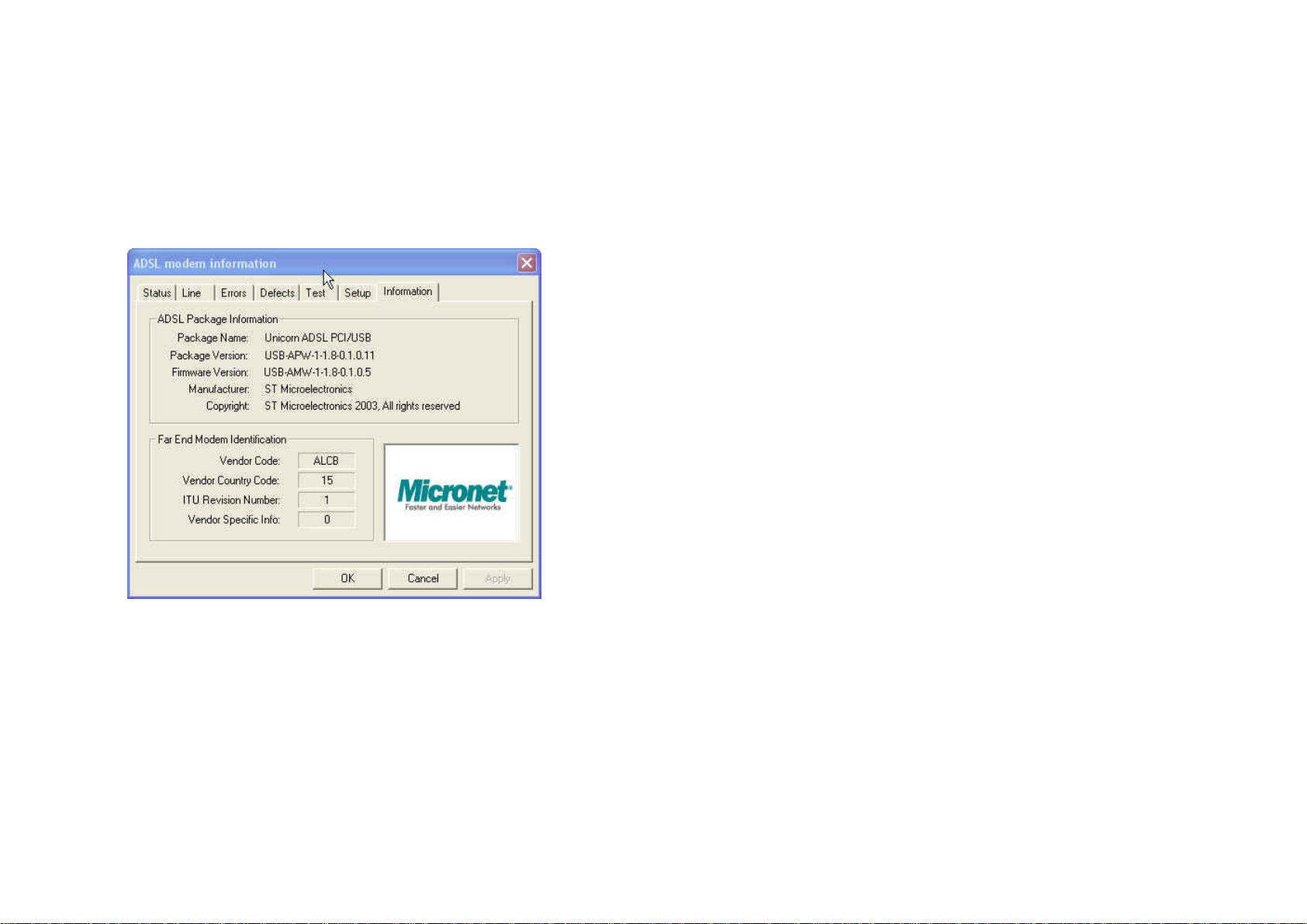Open the Test tab
The height and width of the screenshot is (924, 1307).
(316, 293)
